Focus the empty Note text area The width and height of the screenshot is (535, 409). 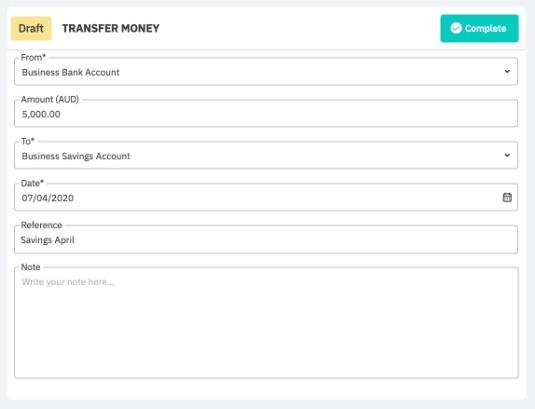266,323
